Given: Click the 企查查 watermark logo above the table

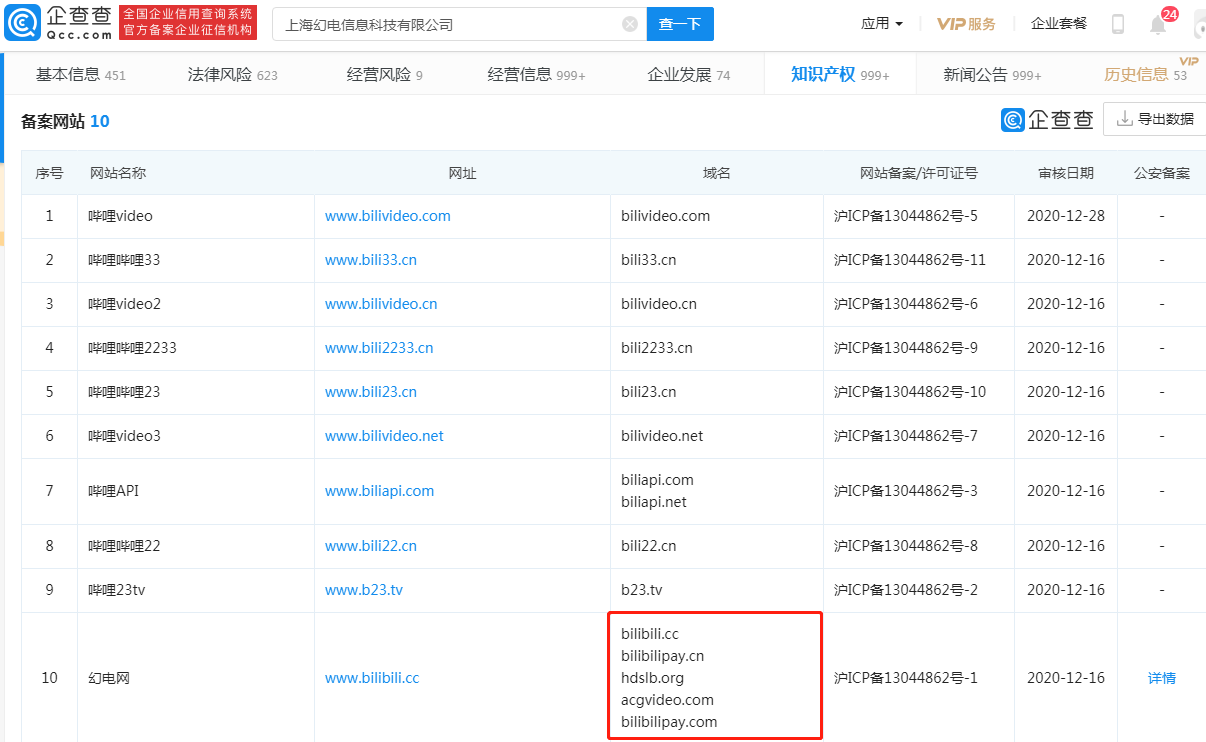Looking at the screenshot, I should click(x=1047, y=120).
